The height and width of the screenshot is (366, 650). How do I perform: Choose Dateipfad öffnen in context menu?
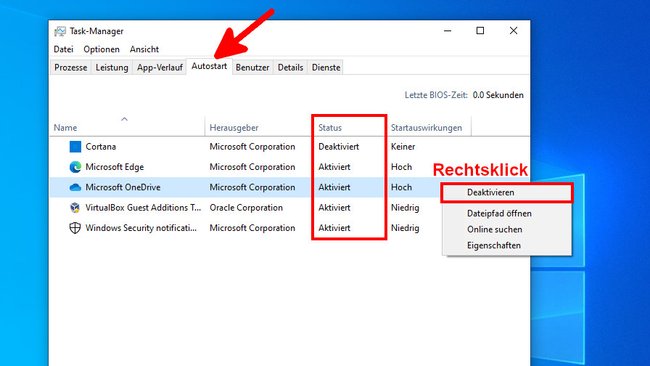point(507,213)
